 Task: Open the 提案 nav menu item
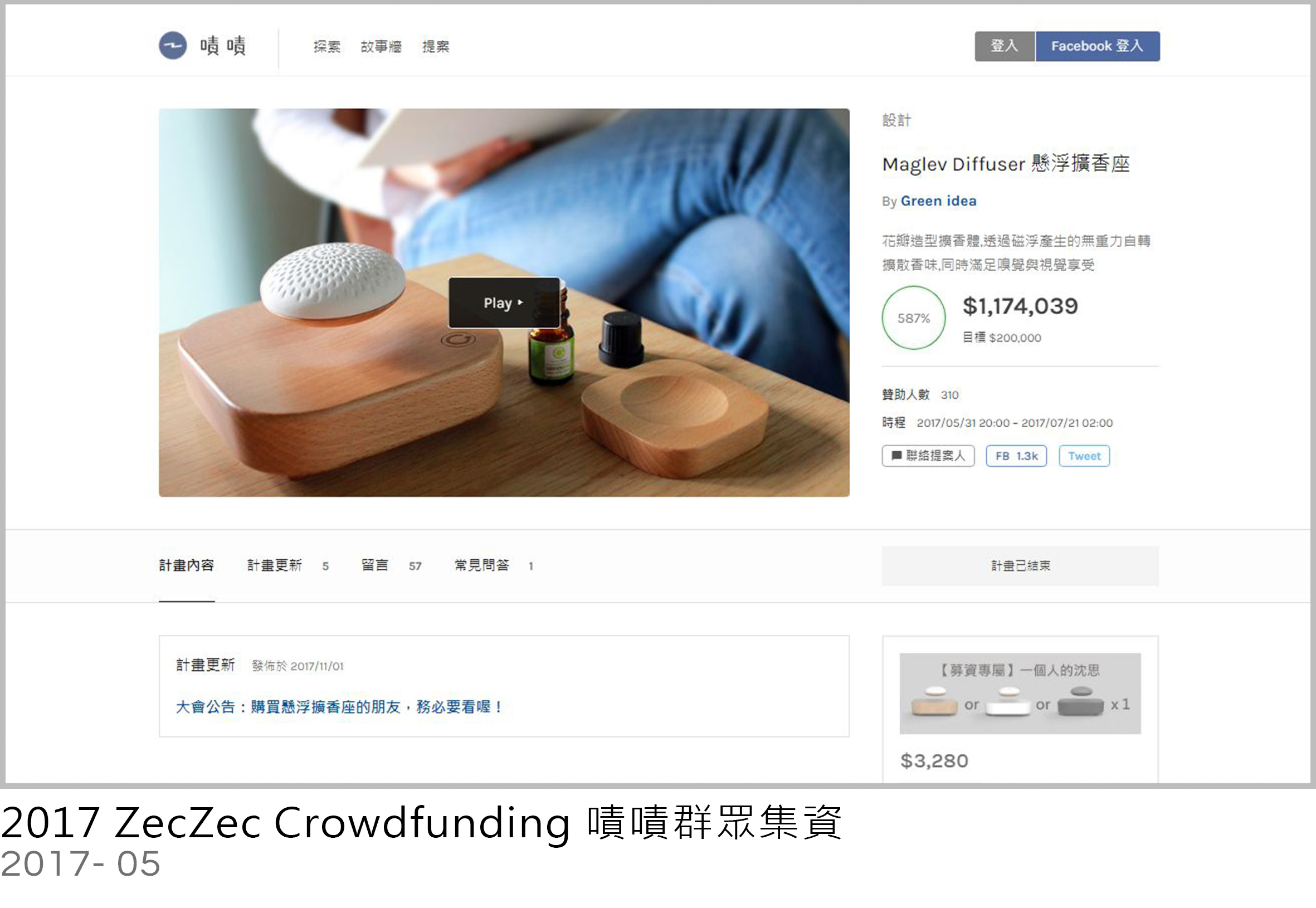436,47
